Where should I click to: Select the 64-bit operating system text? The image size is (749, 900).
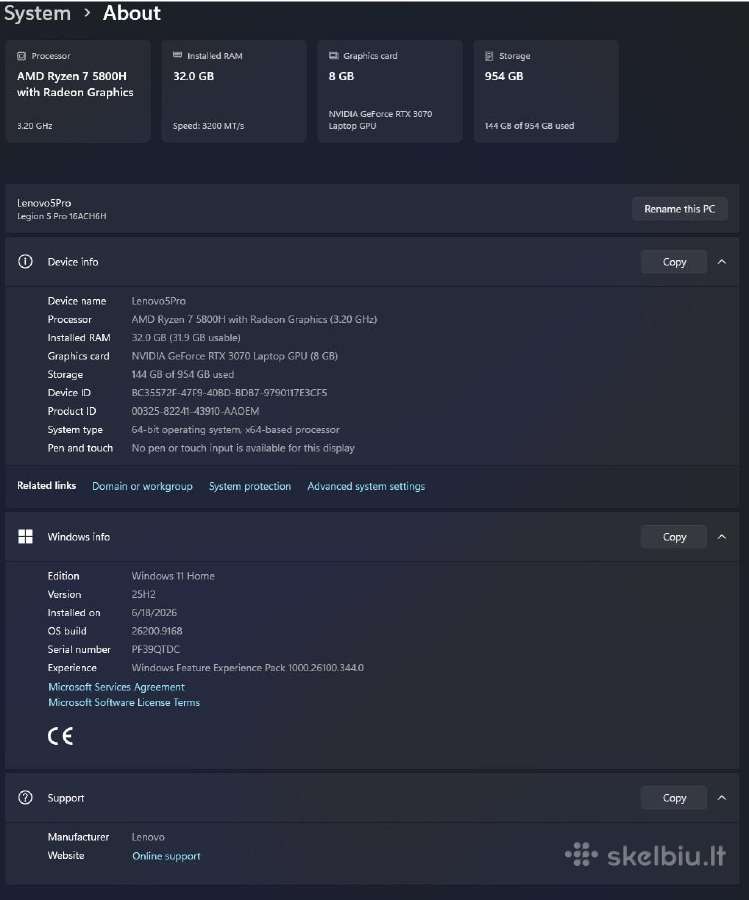[235, 429]
